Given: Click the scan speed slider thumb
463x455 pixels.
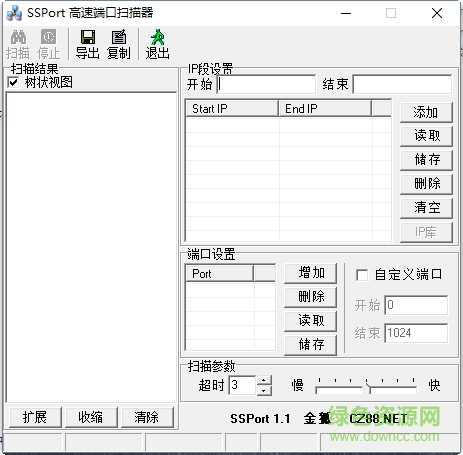Looking at the screenshot, I should point(367,388).
